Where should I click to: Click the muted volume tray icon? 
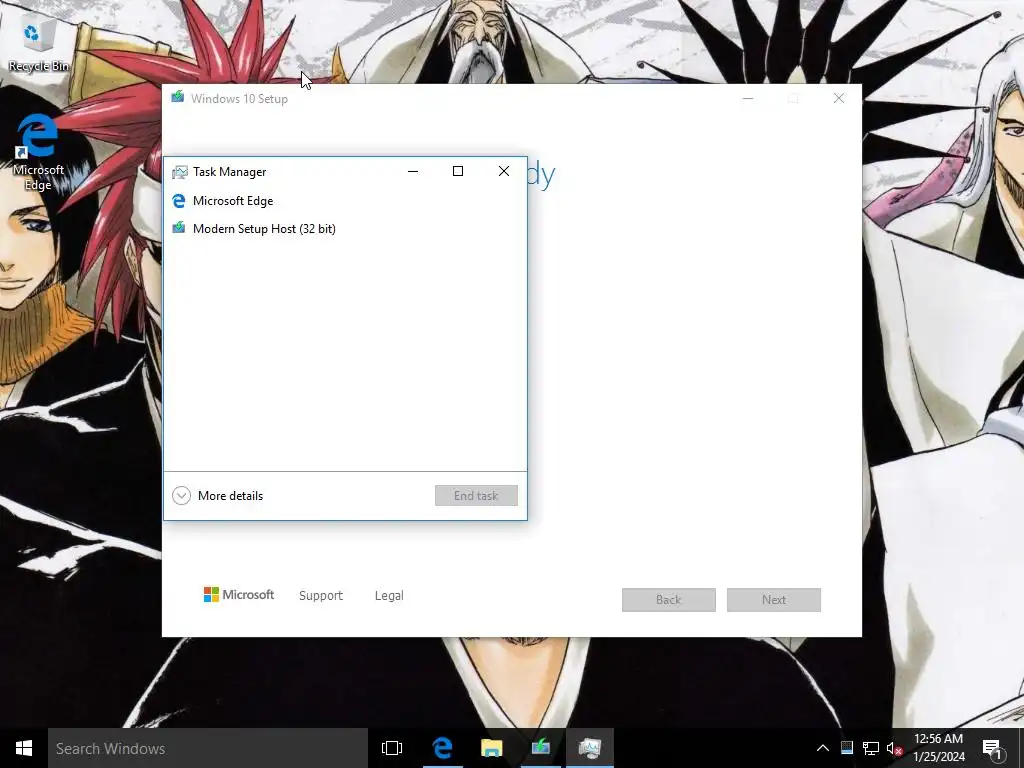click(x=894, y=748)
